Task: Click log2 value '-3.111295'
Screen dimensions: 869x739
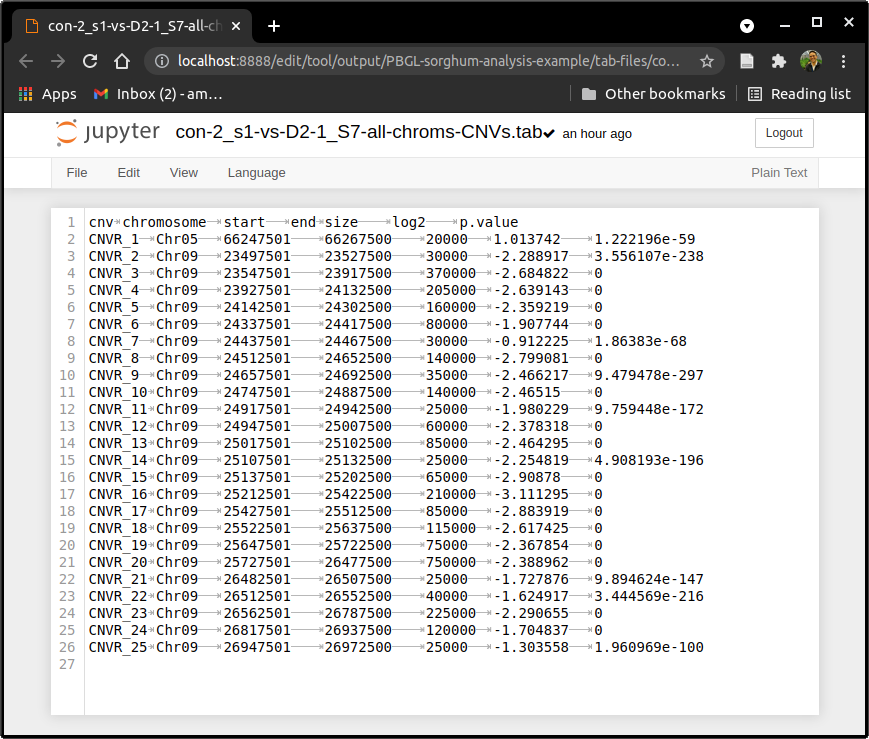Action: coord(531,495)
